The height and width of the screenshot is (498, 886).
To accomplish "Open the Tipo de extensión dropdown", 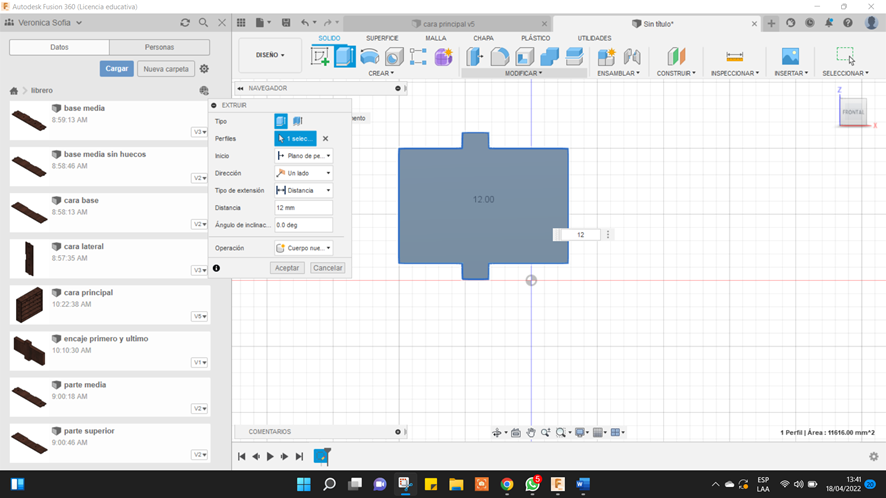I will (303, 190).
